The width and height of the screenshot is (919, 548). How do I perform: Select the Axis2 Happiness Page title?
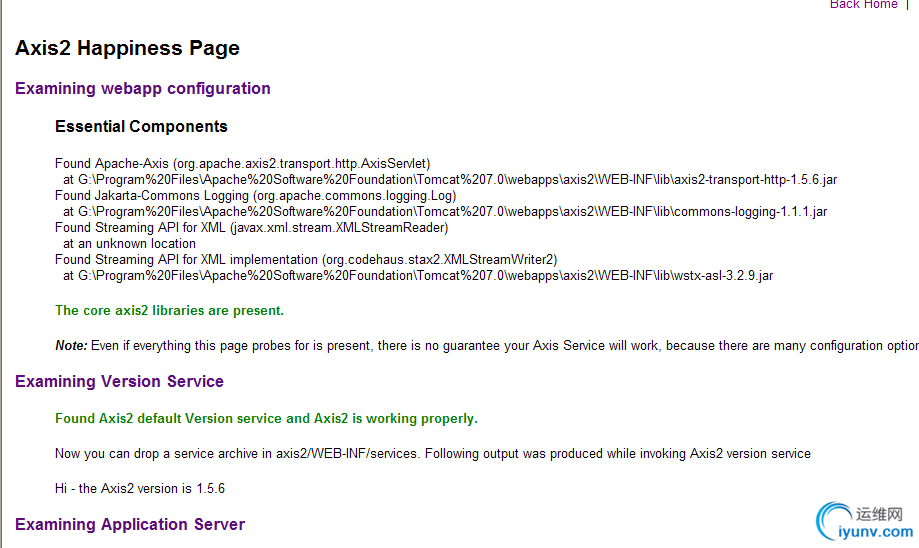[127, 48]
